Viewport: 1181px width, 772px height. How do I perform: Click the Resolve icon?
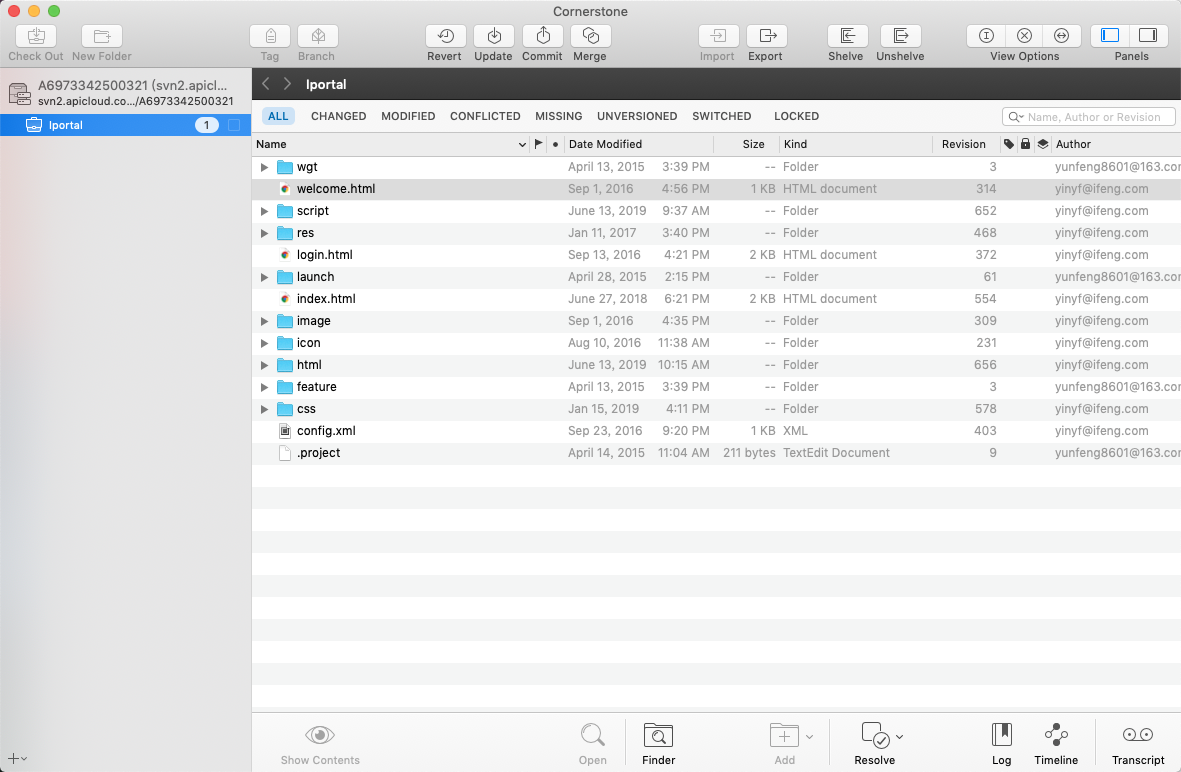[x=875, y=735]
